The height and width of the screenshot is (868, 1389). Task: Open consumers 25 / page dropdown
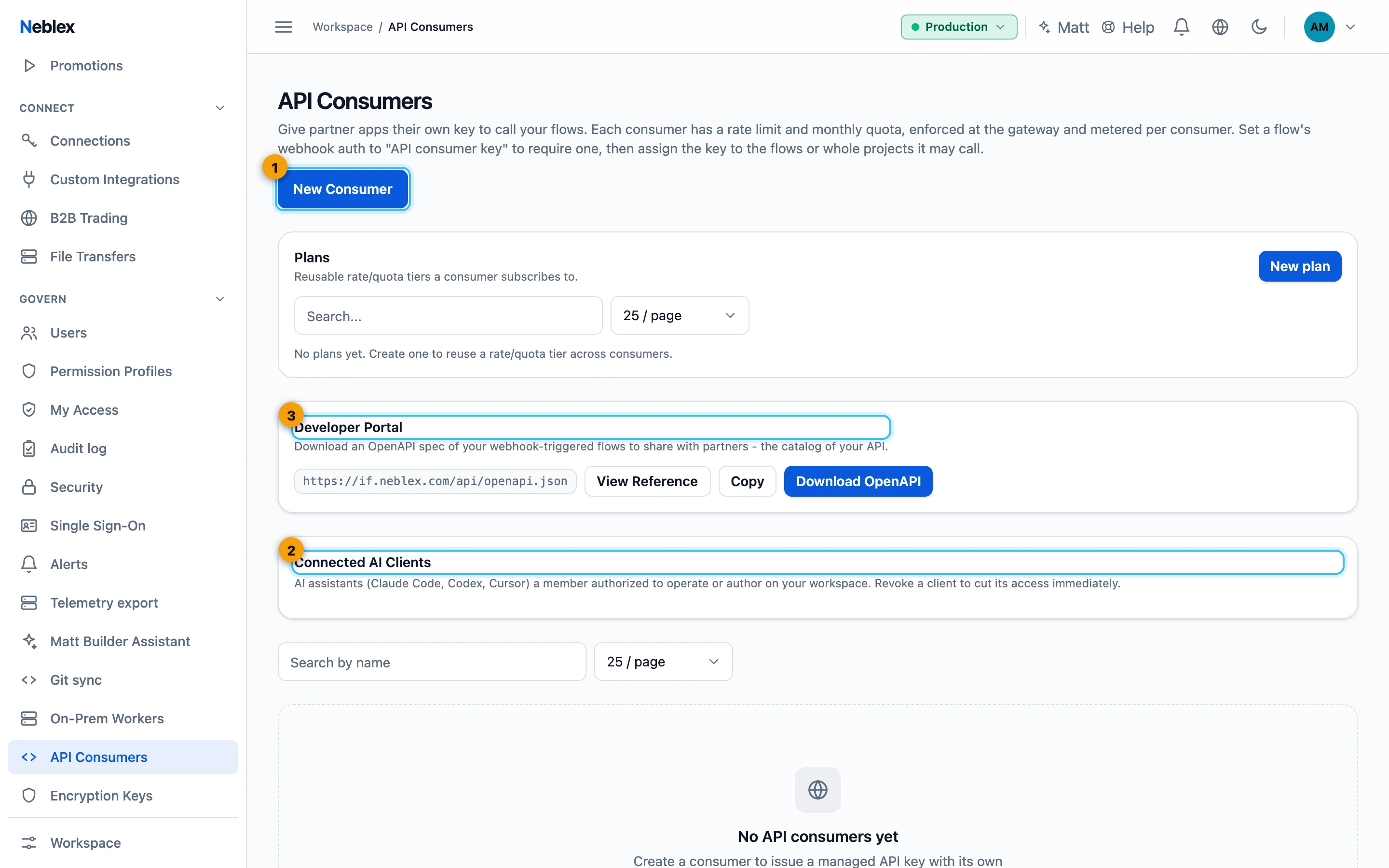(663, 661)
